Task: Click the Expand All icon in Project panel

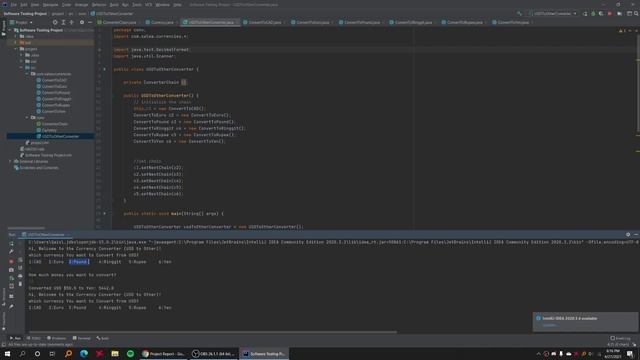Action: tap(63, 22)
